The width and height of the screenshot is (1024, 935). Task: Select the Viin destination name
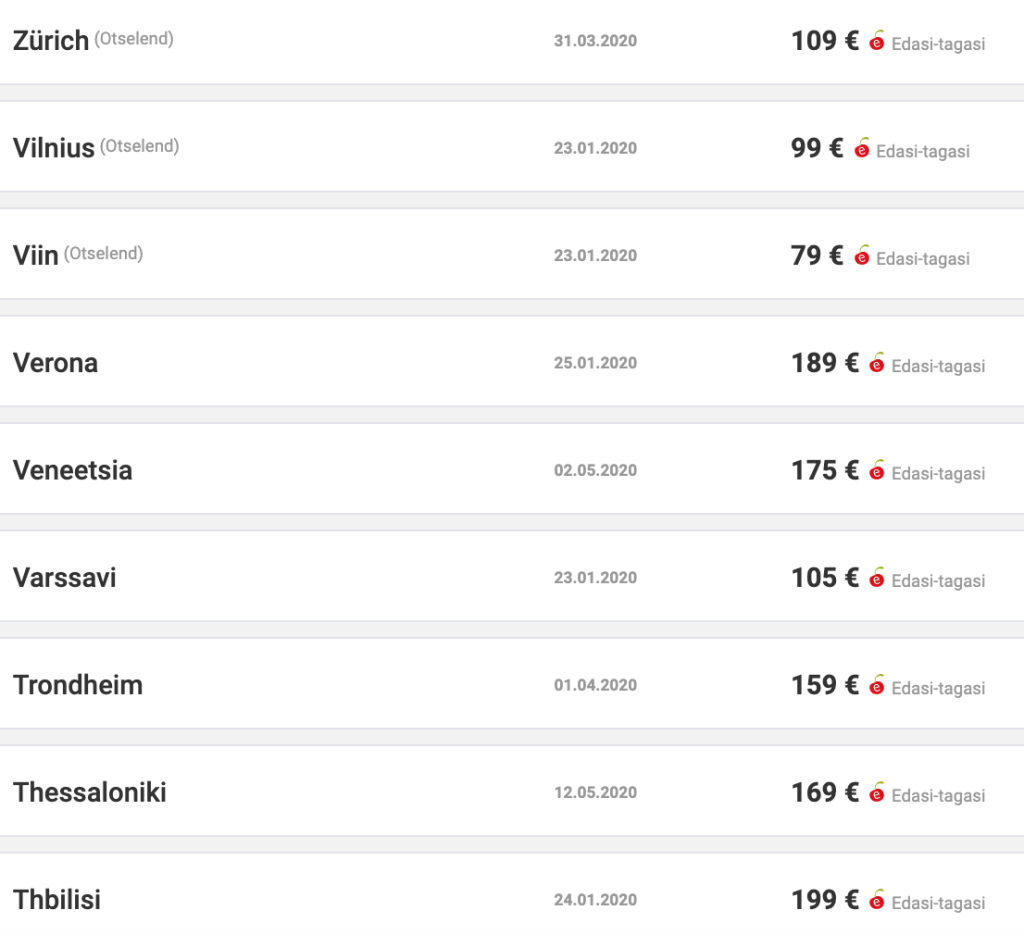click(x=36, y=256)
